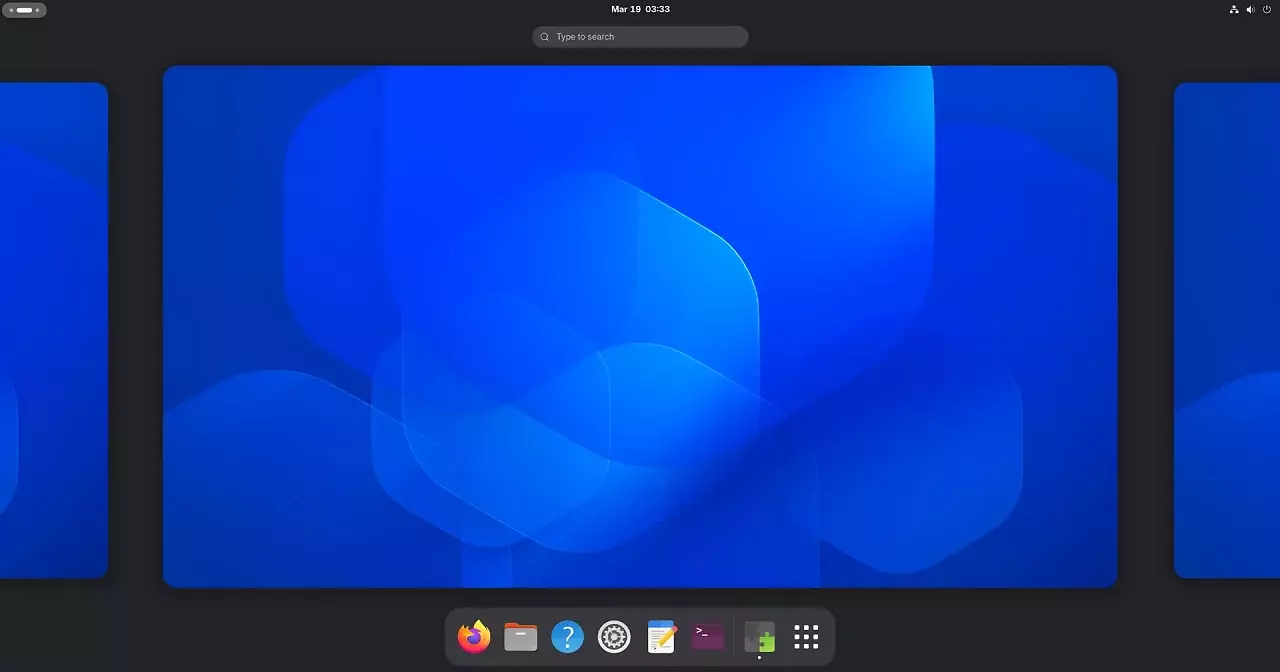Open Settings gear in the dash
The height and width of the screenshot is (672, 1280).
[x=614, y=637]
